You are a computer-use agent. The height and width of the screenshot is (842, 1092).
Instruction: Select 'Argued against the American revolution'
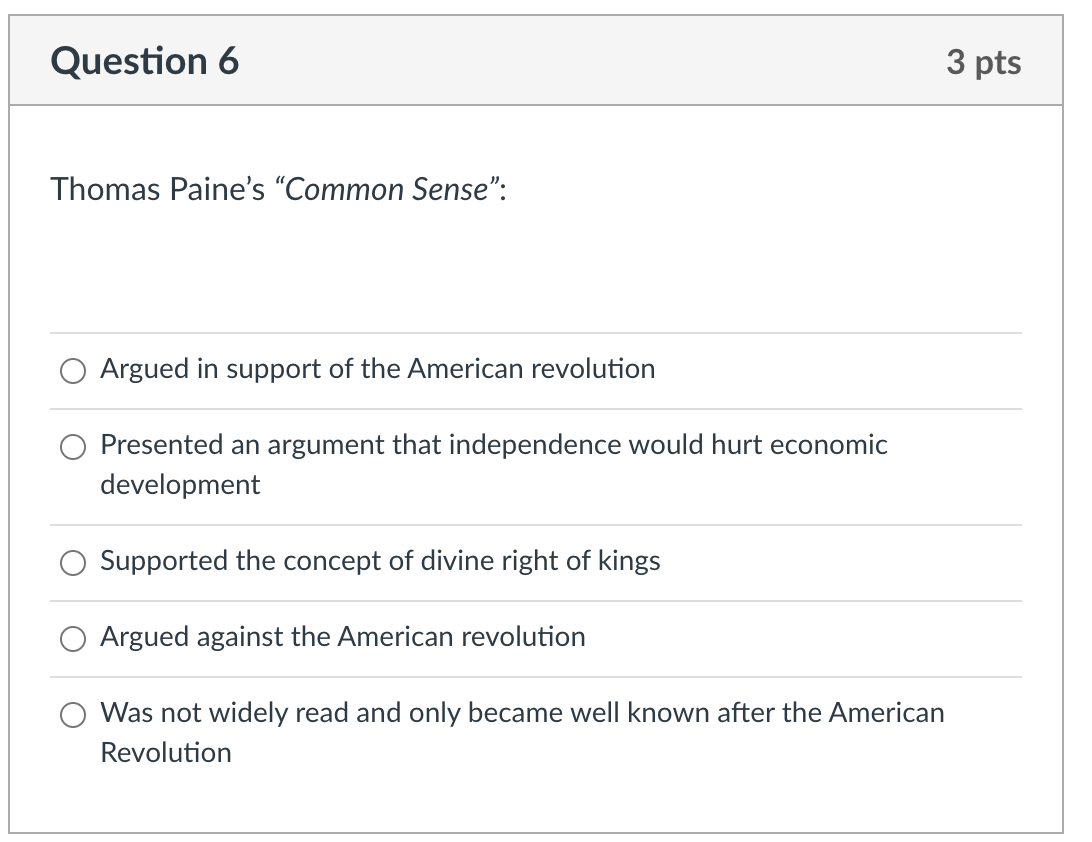click(72, 639)
